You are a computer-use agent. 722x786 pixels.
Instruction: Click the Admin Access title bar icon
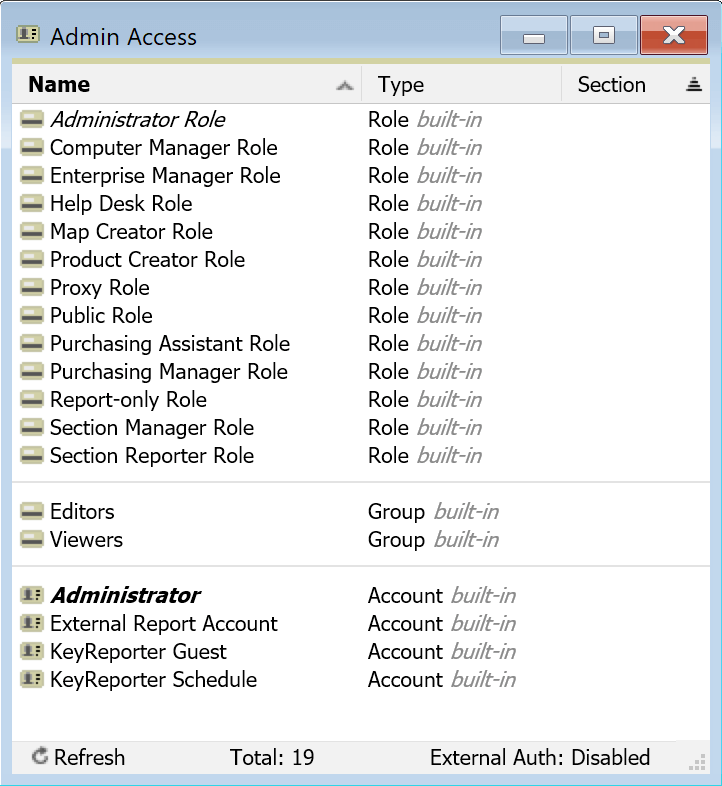[28, 36]
